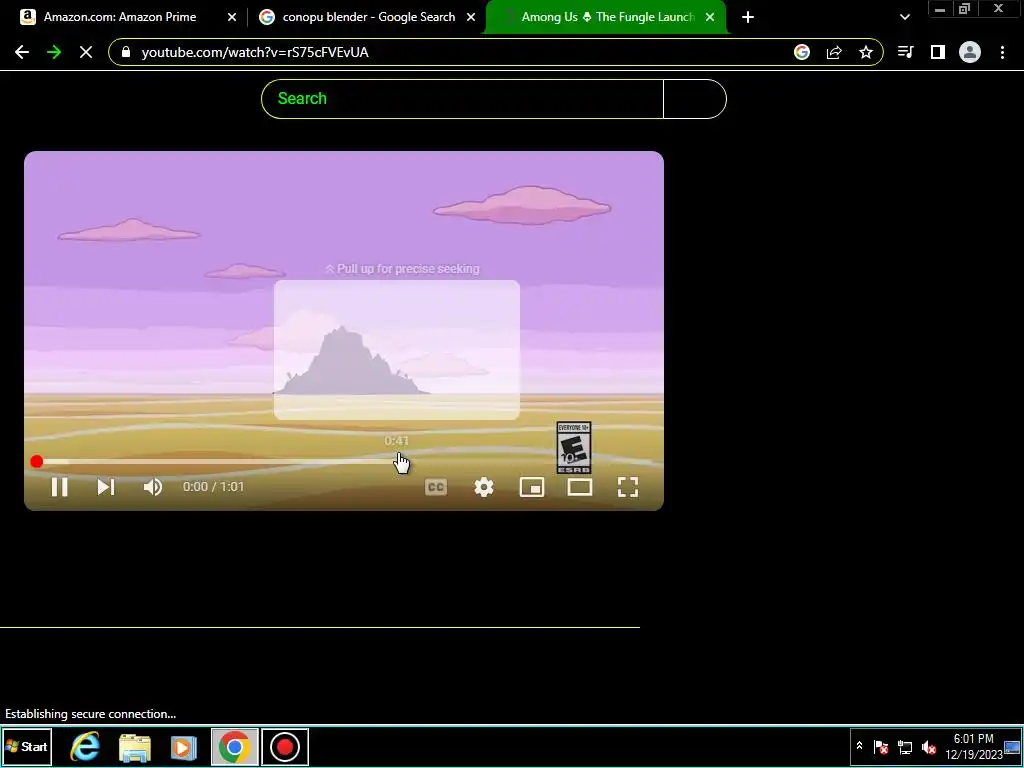Image resolution: width=1024 pixels, height=768 pixels.
Task: Close the conopu blender tab
Action: coord(471,17)
